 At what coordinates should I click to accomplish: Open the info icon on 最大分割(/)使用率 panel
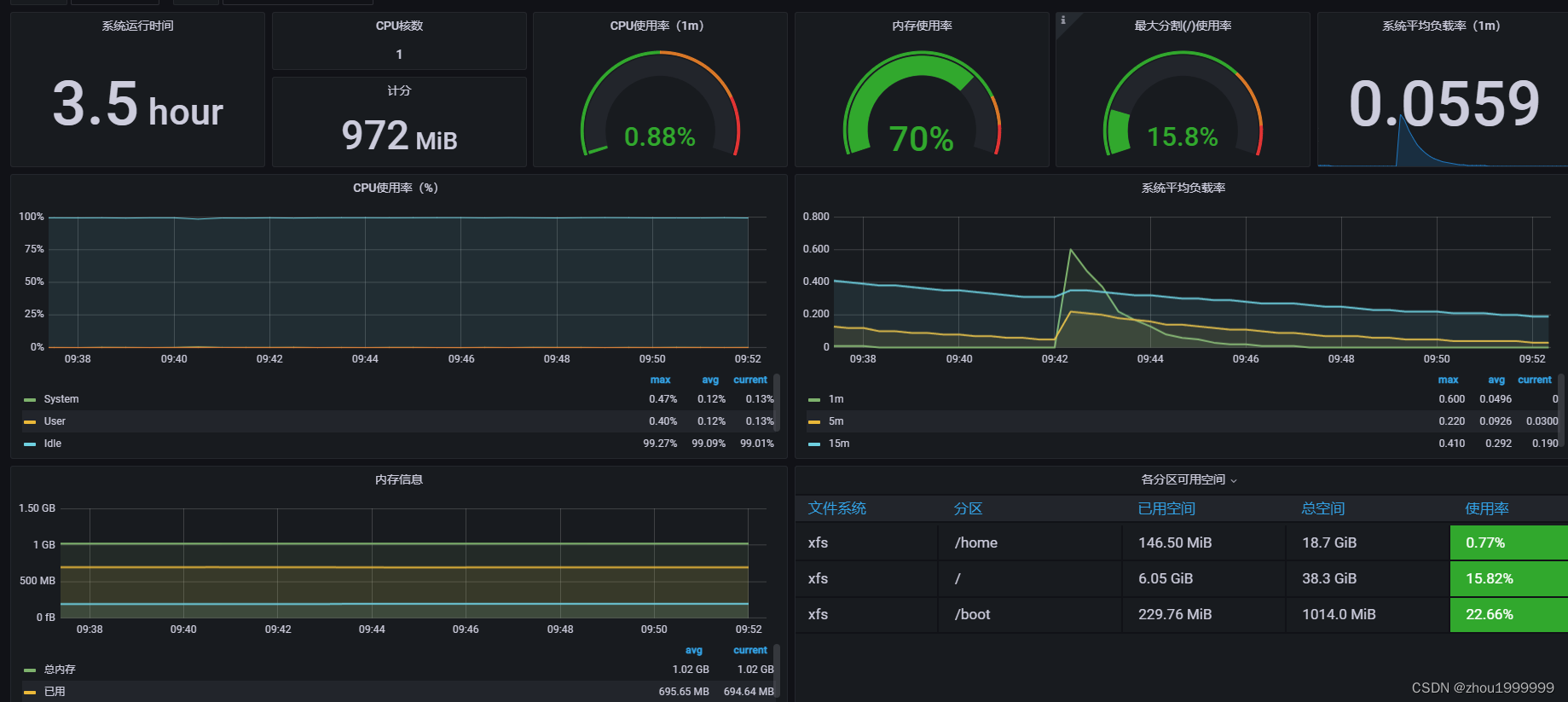(x=1062, y=20)
